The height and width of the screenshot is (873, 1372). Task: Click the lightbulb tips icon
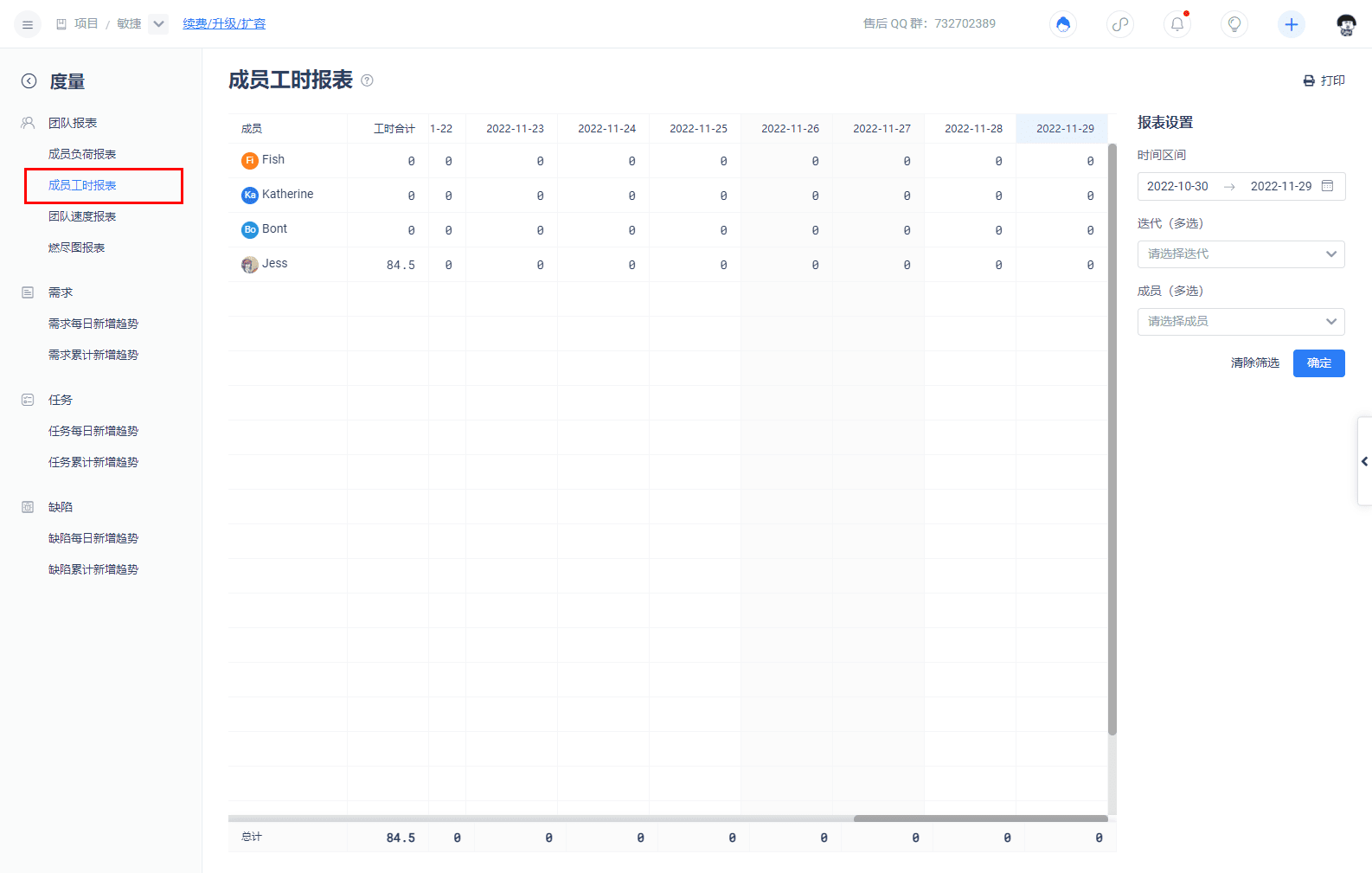tap(1234, 24)
